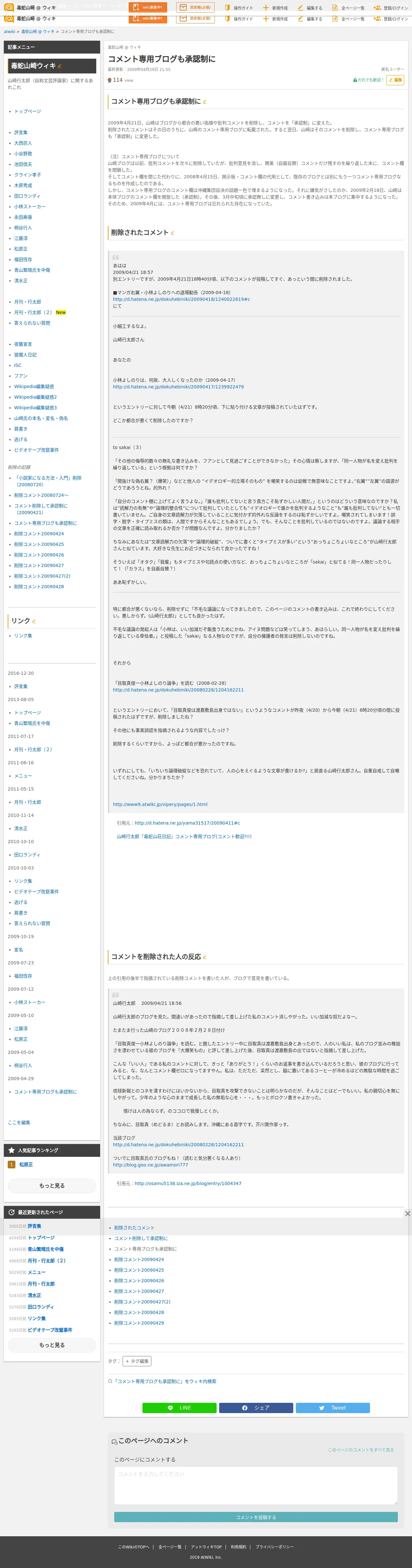Viewport: 412px width, 1568px height.
Task: Click もっと見る under recently updated pages
Action: coord(52,1345)
